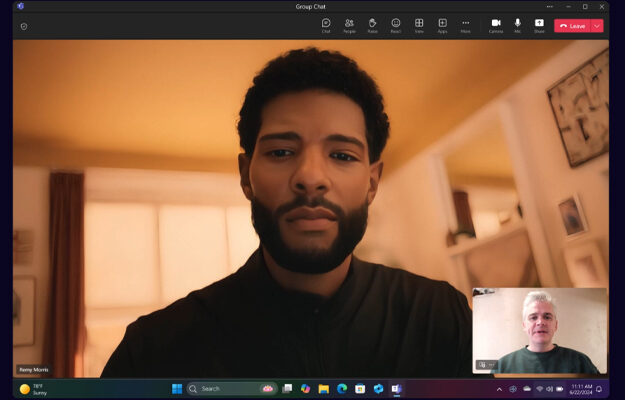Open Microsoft Store from the taskbar

(360, 388)
